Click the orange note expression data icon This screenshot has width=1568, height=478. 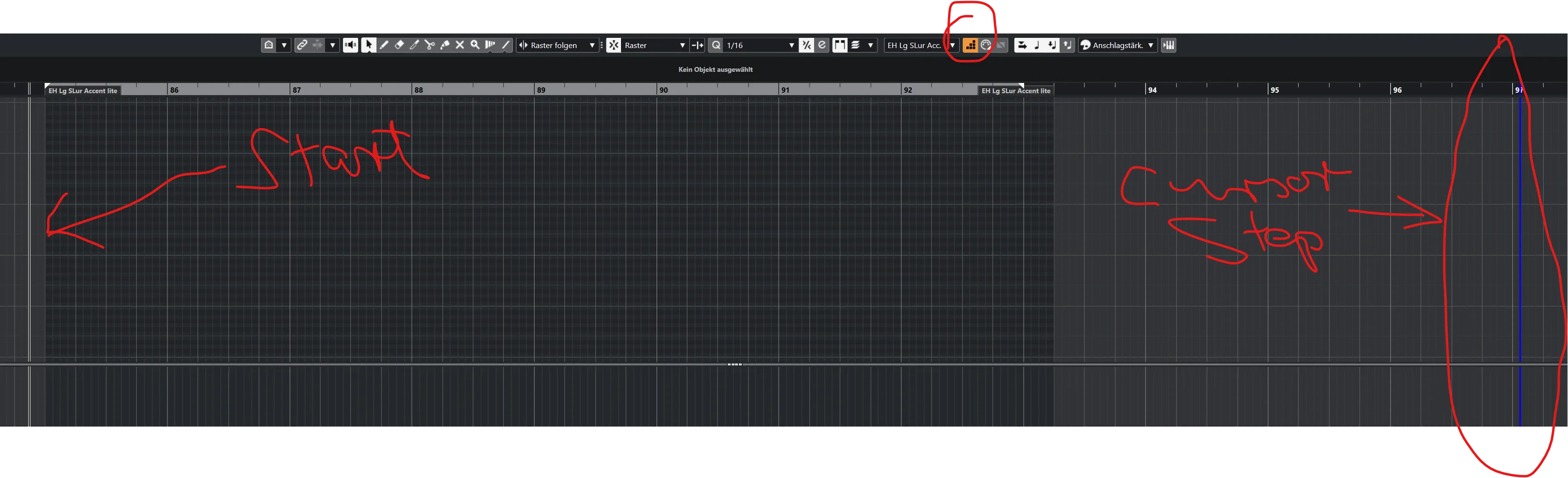coord(971,45)
